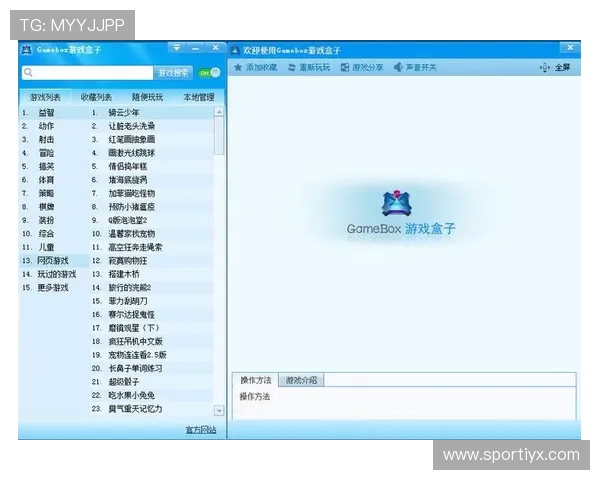Viewport: 600px width, 480px height.
Task: Open the 本地管理 tab
Action: (199, 97)
